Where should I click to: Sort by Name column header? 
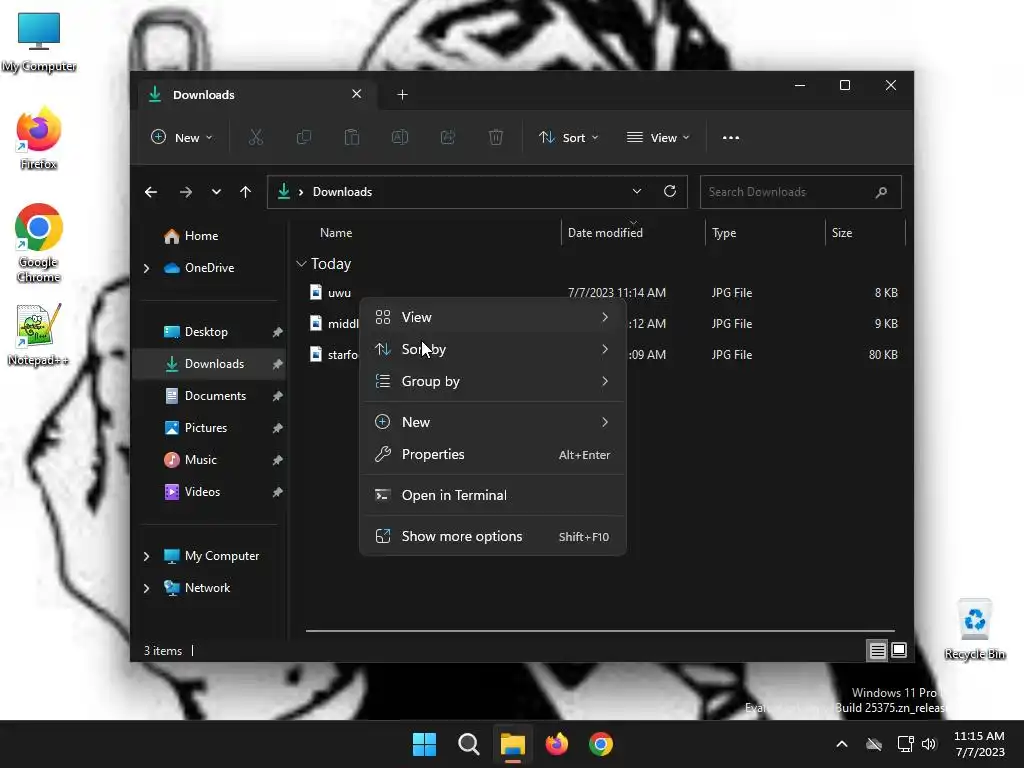click(336, 233)
